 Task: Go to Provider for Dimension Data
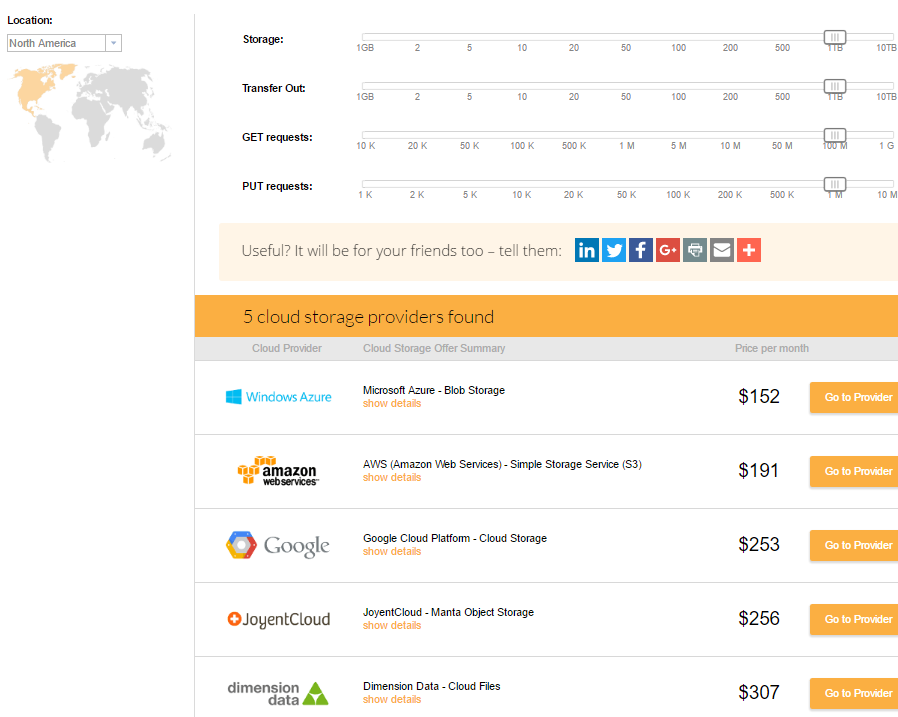coord(854,694)
